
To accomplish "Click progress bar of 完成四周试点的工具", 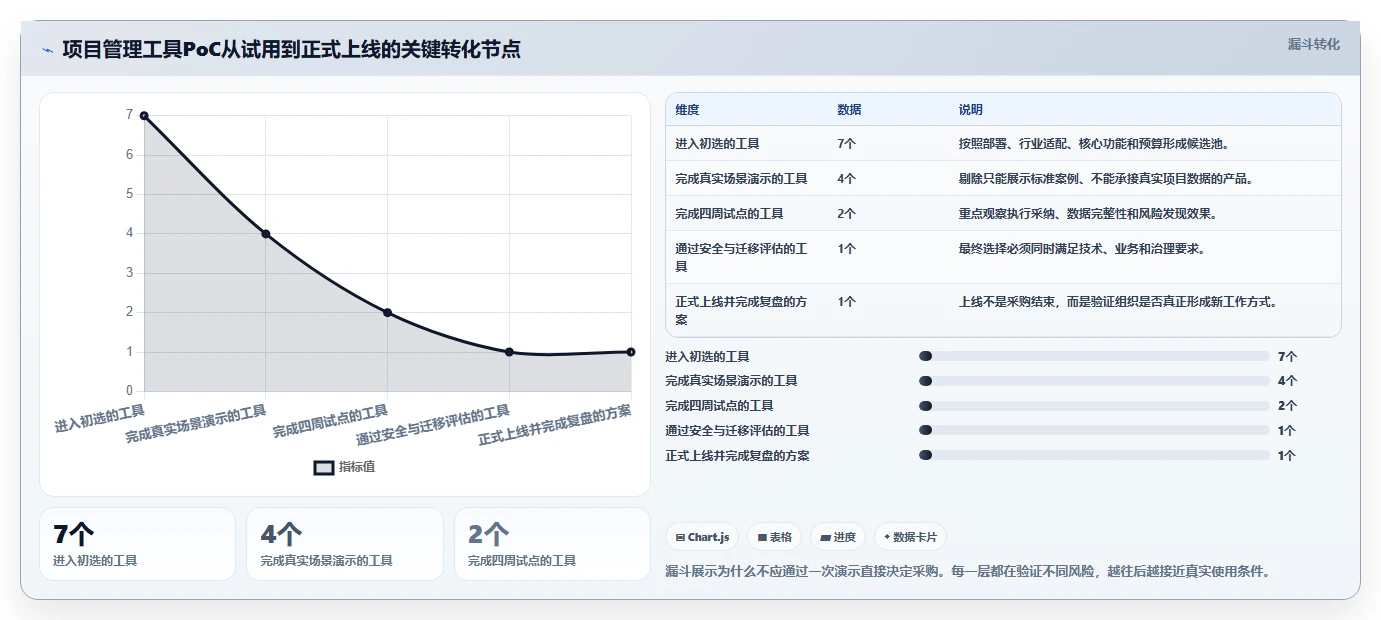I will point(1094,406).
